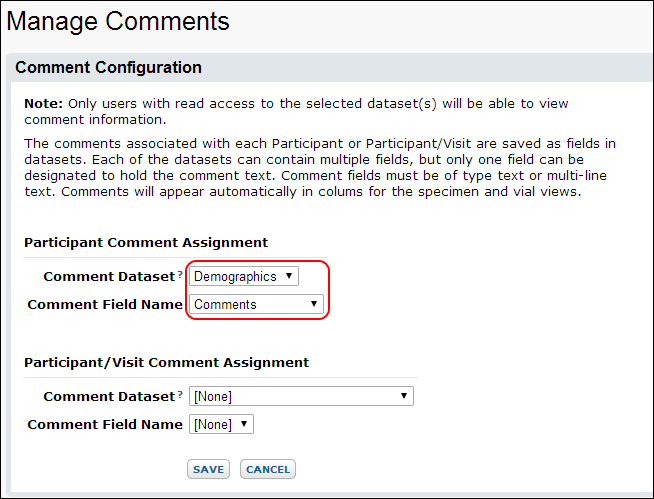Click the Manage Comments page title
The image size is (654, 499).
coord(118,21)
